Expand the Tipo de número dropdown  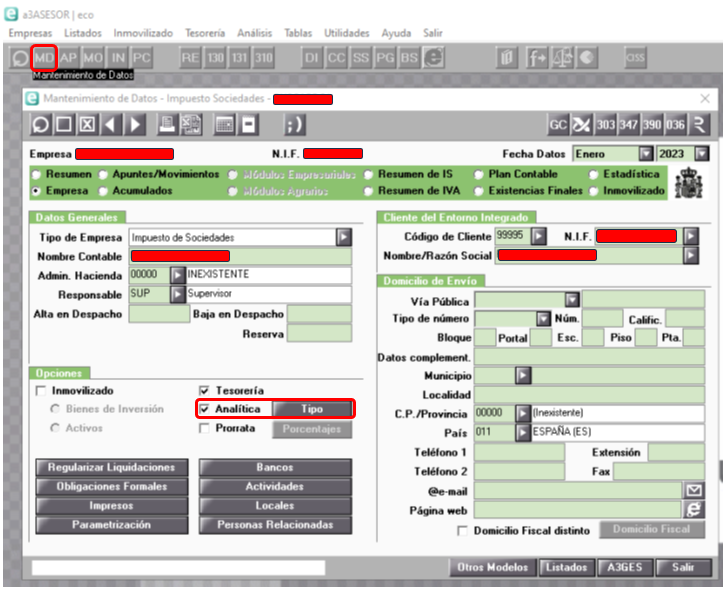[543, 319]
